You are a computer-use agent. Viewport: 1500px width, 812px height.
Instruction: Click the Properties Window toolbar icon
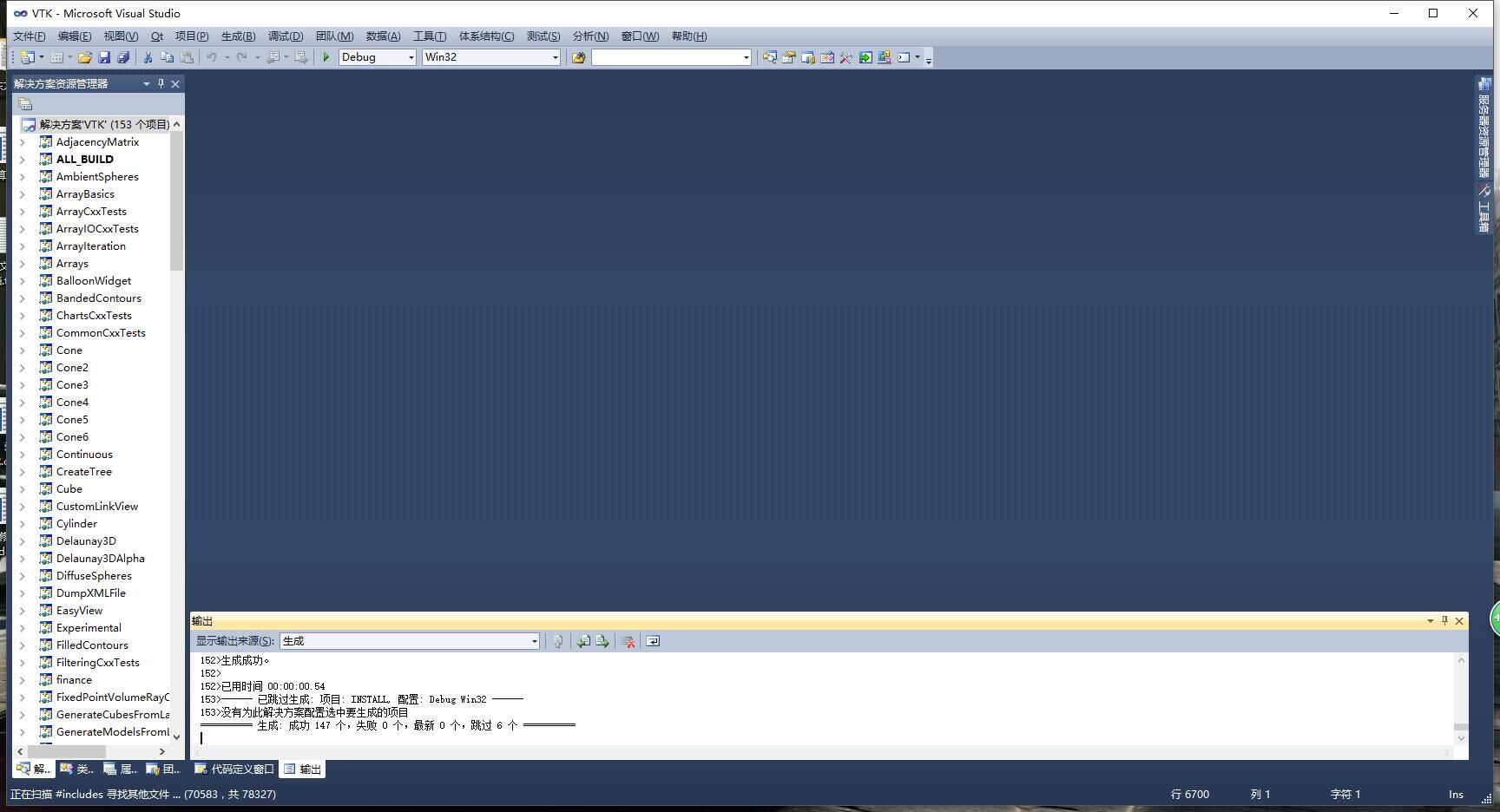coord(788,57)
